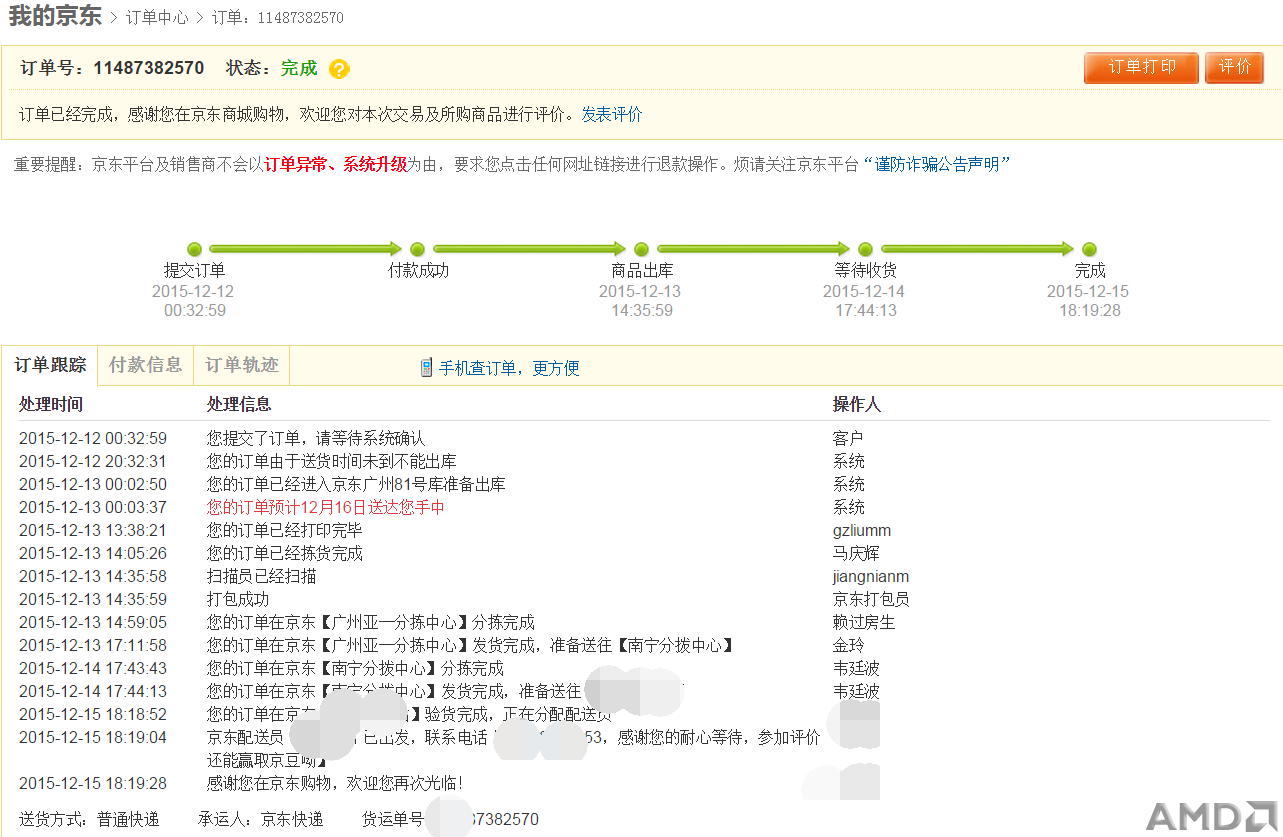The image size is (1283, 837).
Task: Click order number 11487382570 in header
Action: 149,68
